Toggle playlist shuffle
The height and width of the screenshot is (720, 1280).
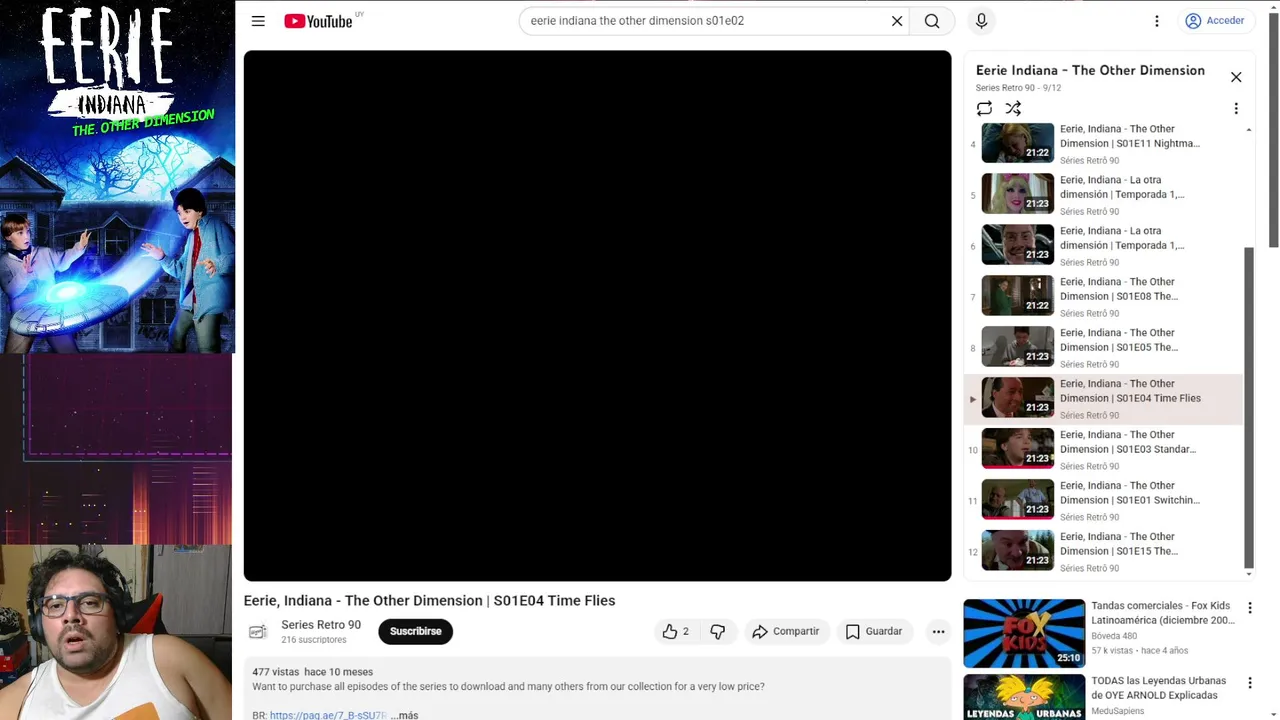click(x=1013, y=108)
